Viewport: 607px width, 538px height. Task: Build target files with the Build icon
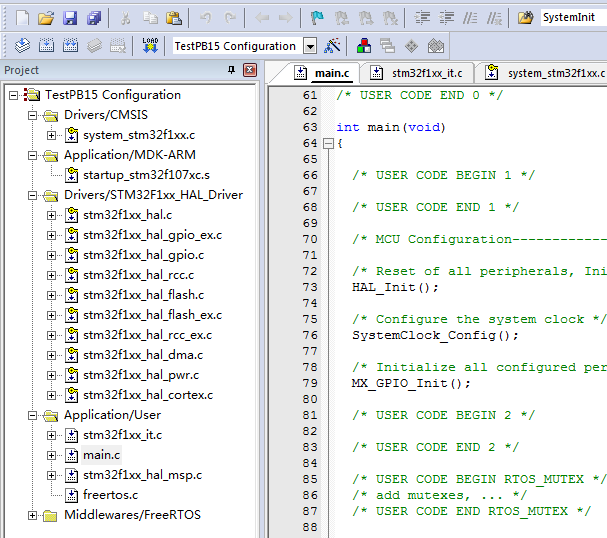tap(46, 46)
